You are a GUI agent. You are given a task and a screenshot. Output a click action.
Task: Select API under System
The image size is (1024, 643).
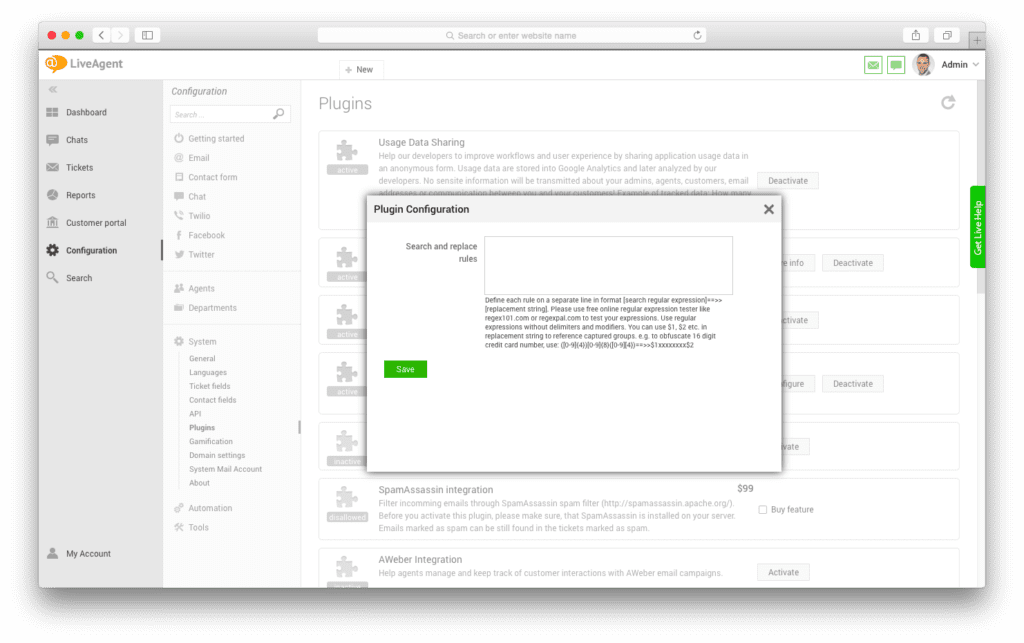point(195,414)
